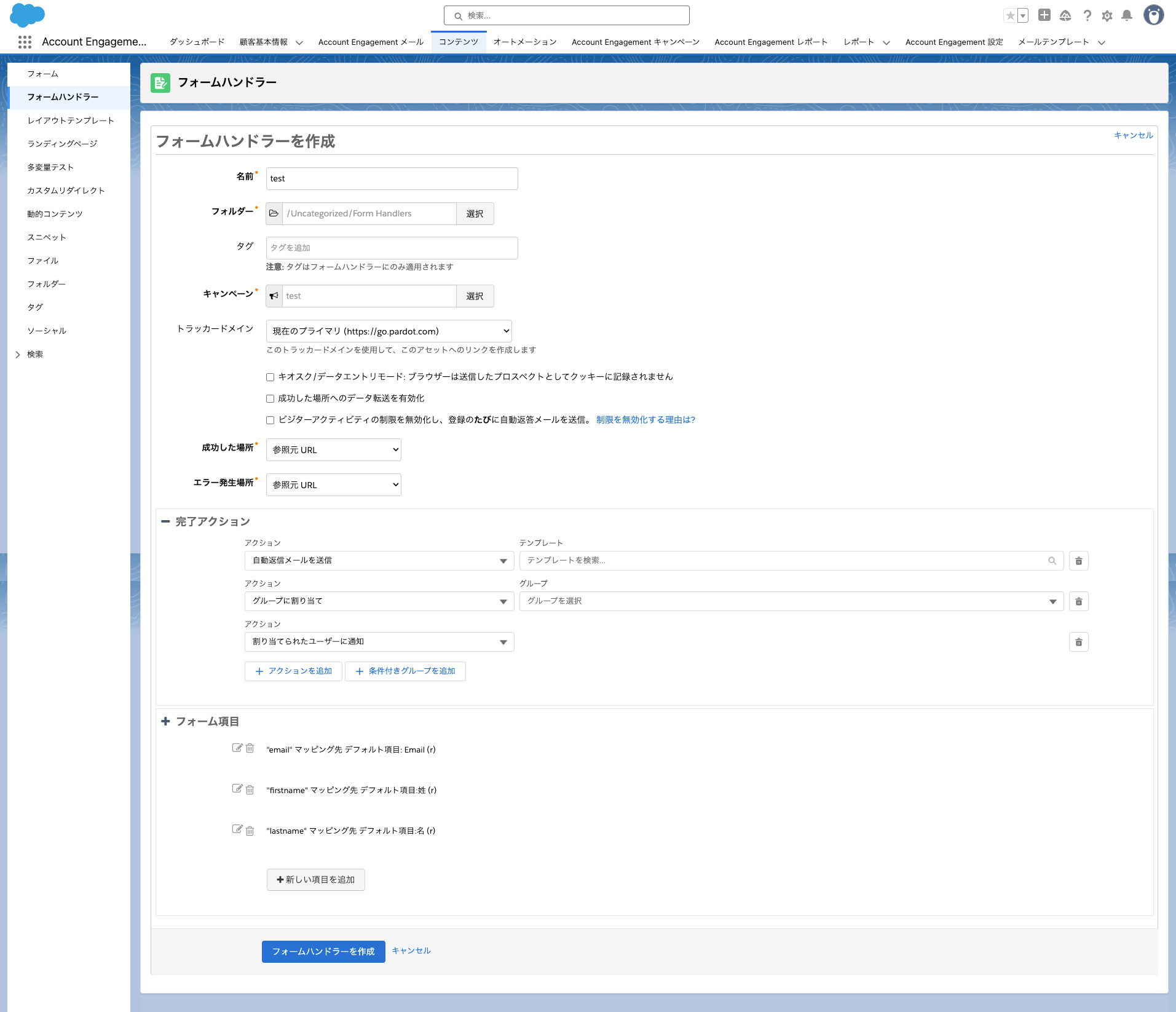Open the Trailhead guidance icon
This screenshot has height=1012, width=1176.
[x=1065, y=15]
